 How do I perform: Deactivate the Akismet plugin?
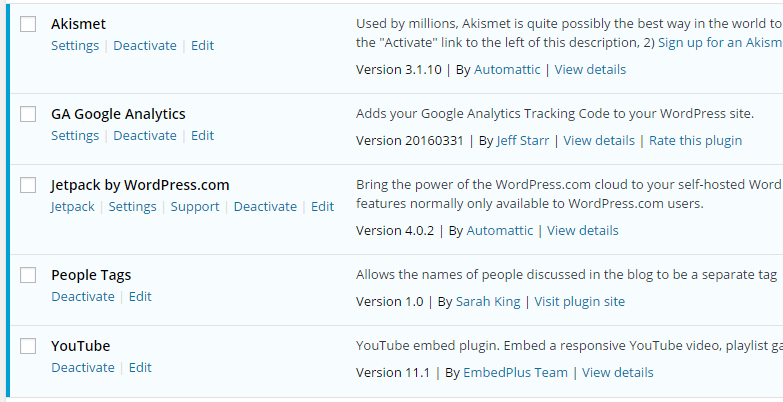(145, 45)
